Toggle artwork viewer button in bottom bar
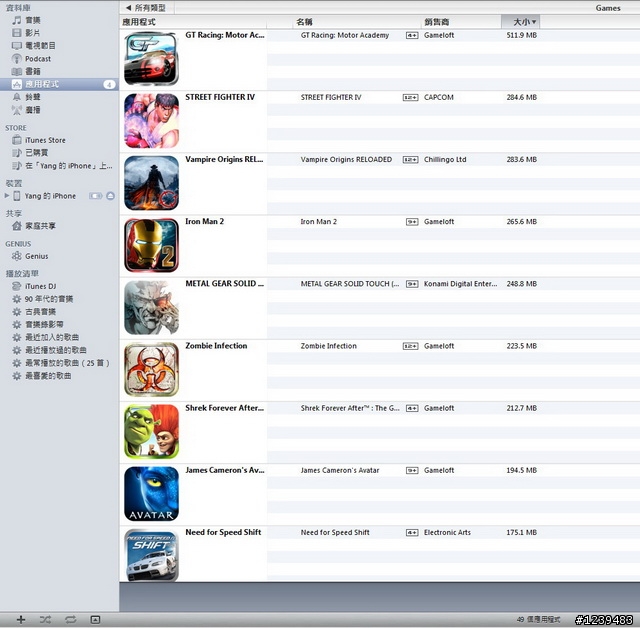Image resolution: width=640 pixels, height=628 pixels. (95, 619)
